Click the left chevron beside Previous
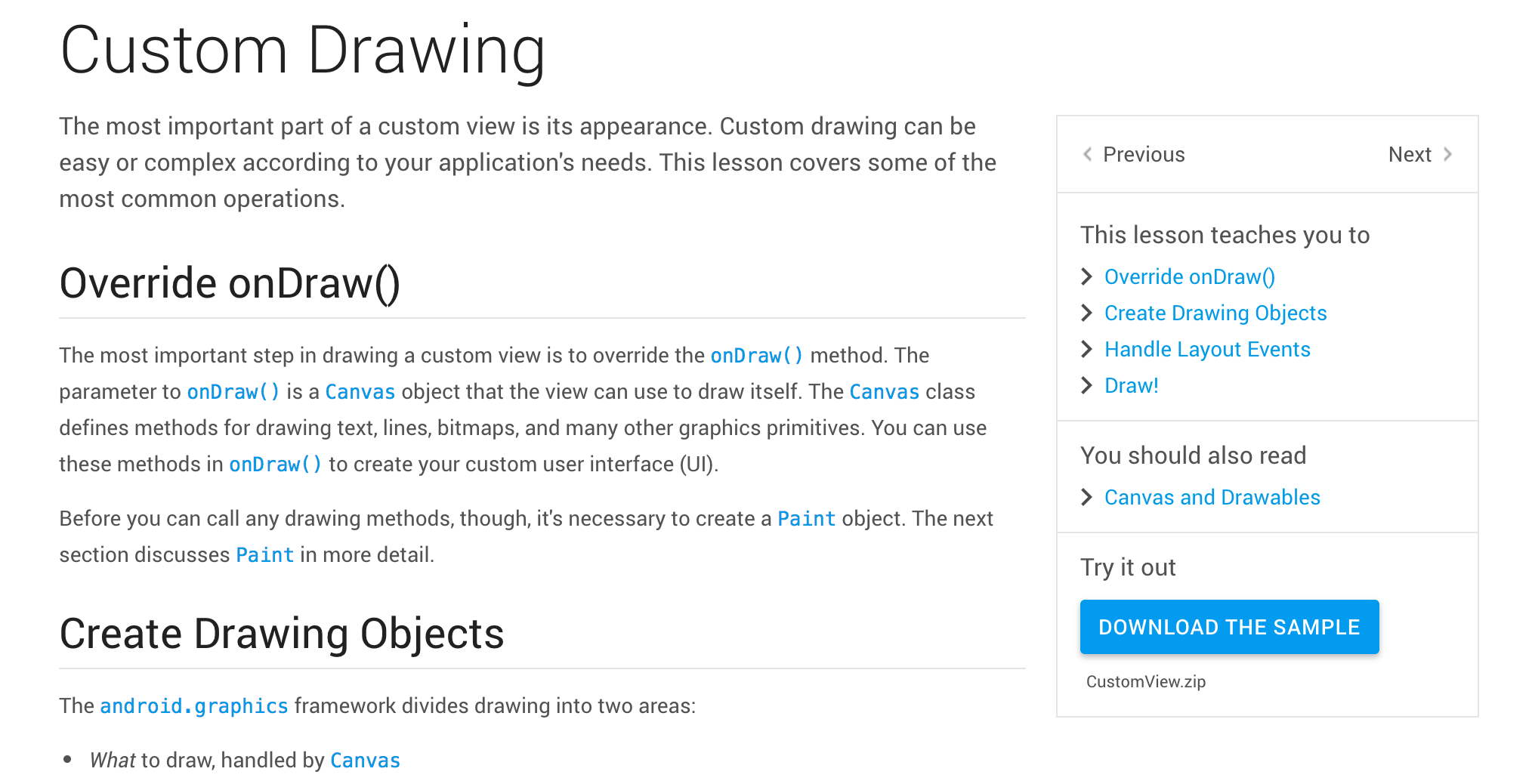Viewport: 1532px width, 784px height. [x=1087, y=154]
